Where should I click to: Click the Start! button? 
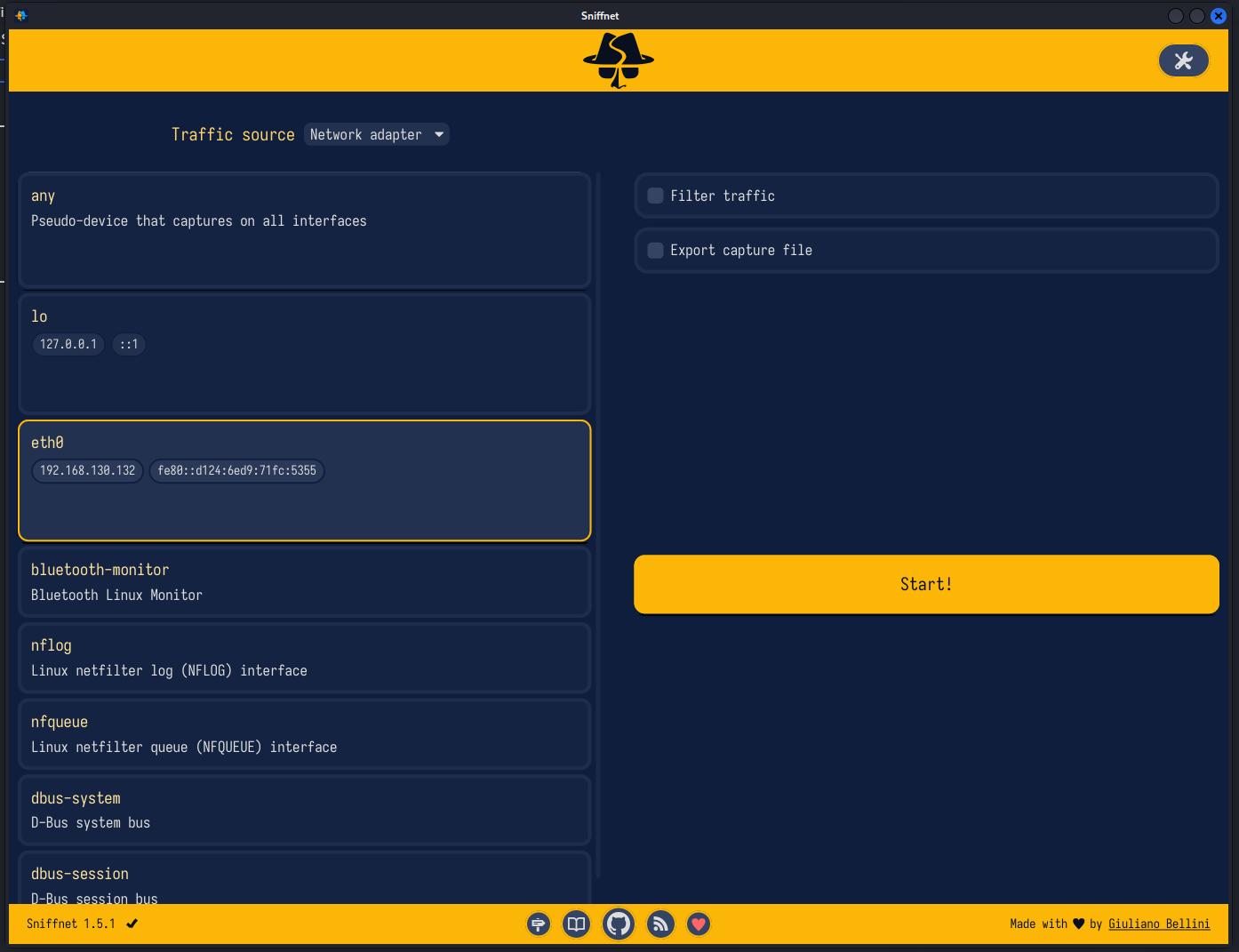click(x=926, y=584)
